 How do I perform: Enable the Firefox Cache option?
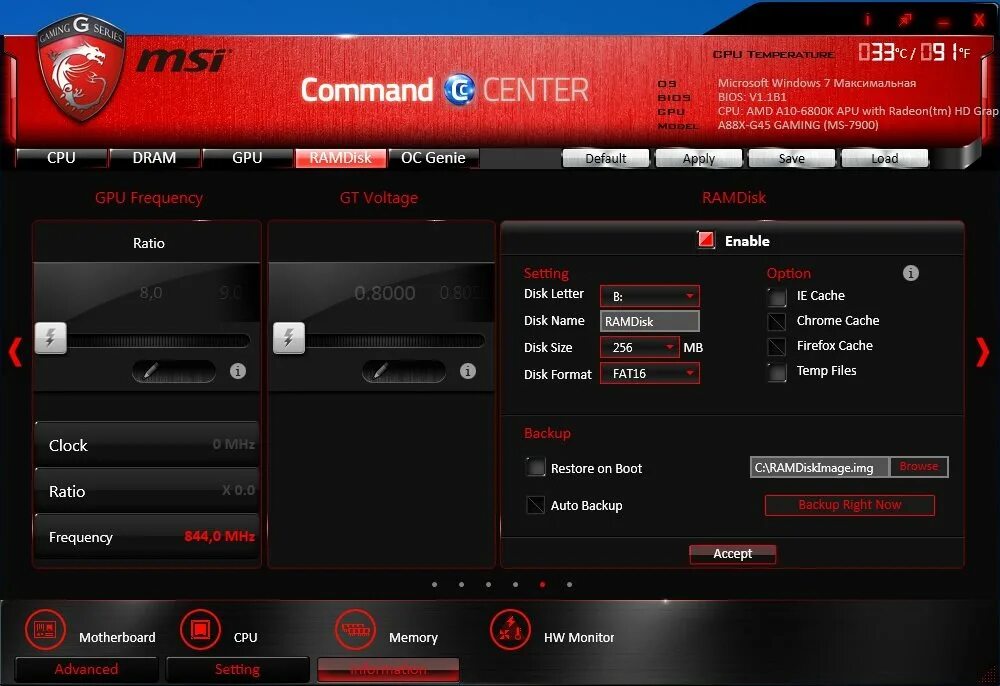tap(777, 346)
